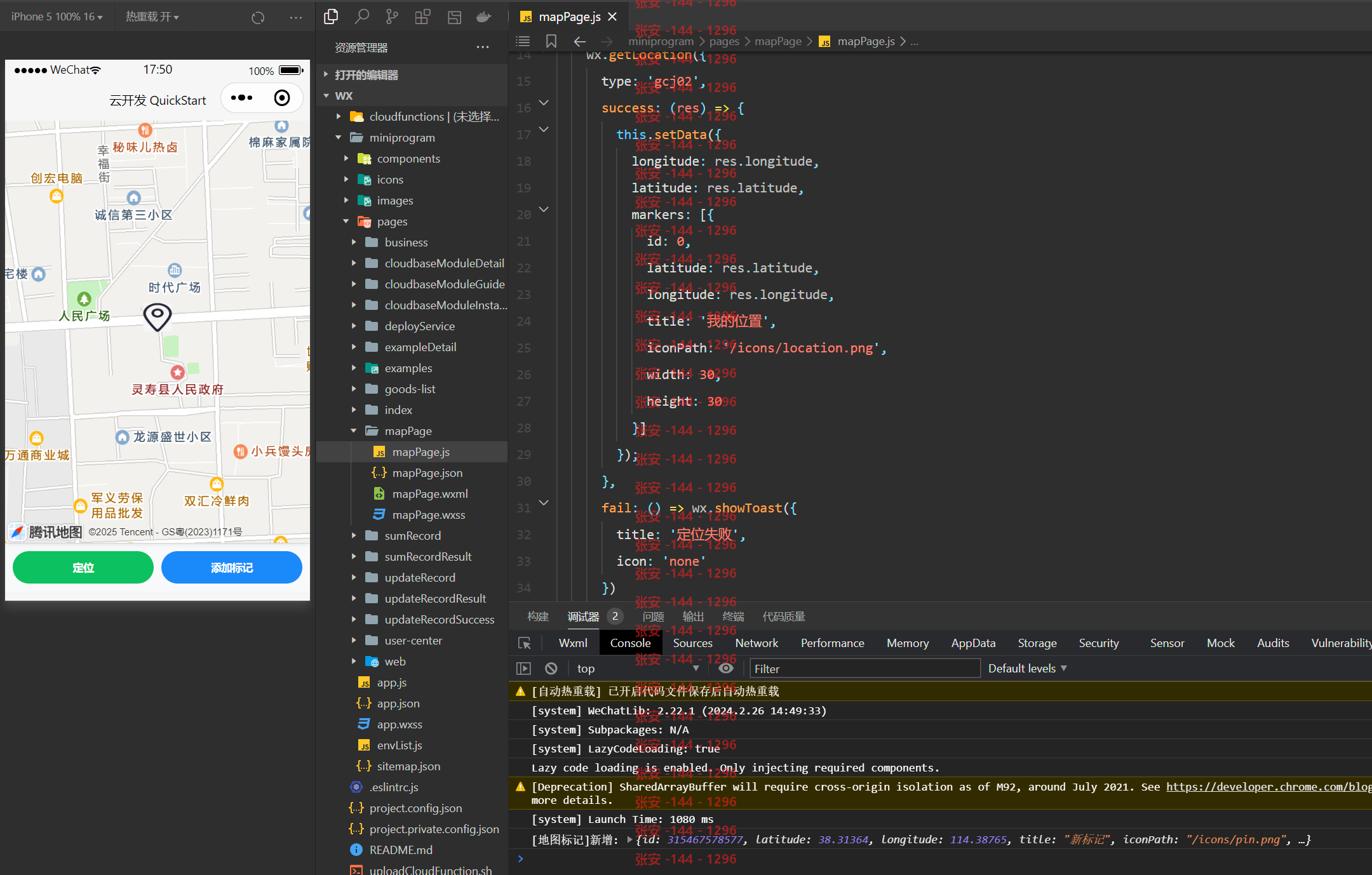
Task: Switch to the AppData tab
Action: pos(973,643)
